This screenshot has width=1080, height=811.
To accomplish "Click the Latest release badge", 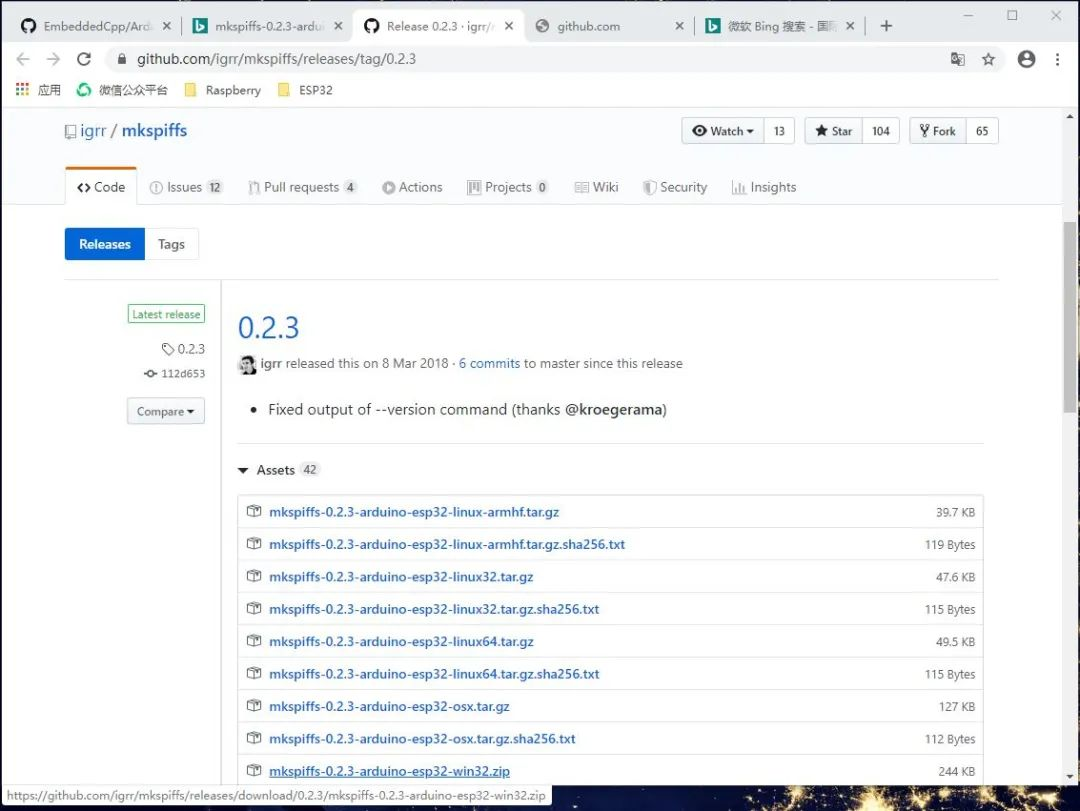I will [x=166, y=314].
